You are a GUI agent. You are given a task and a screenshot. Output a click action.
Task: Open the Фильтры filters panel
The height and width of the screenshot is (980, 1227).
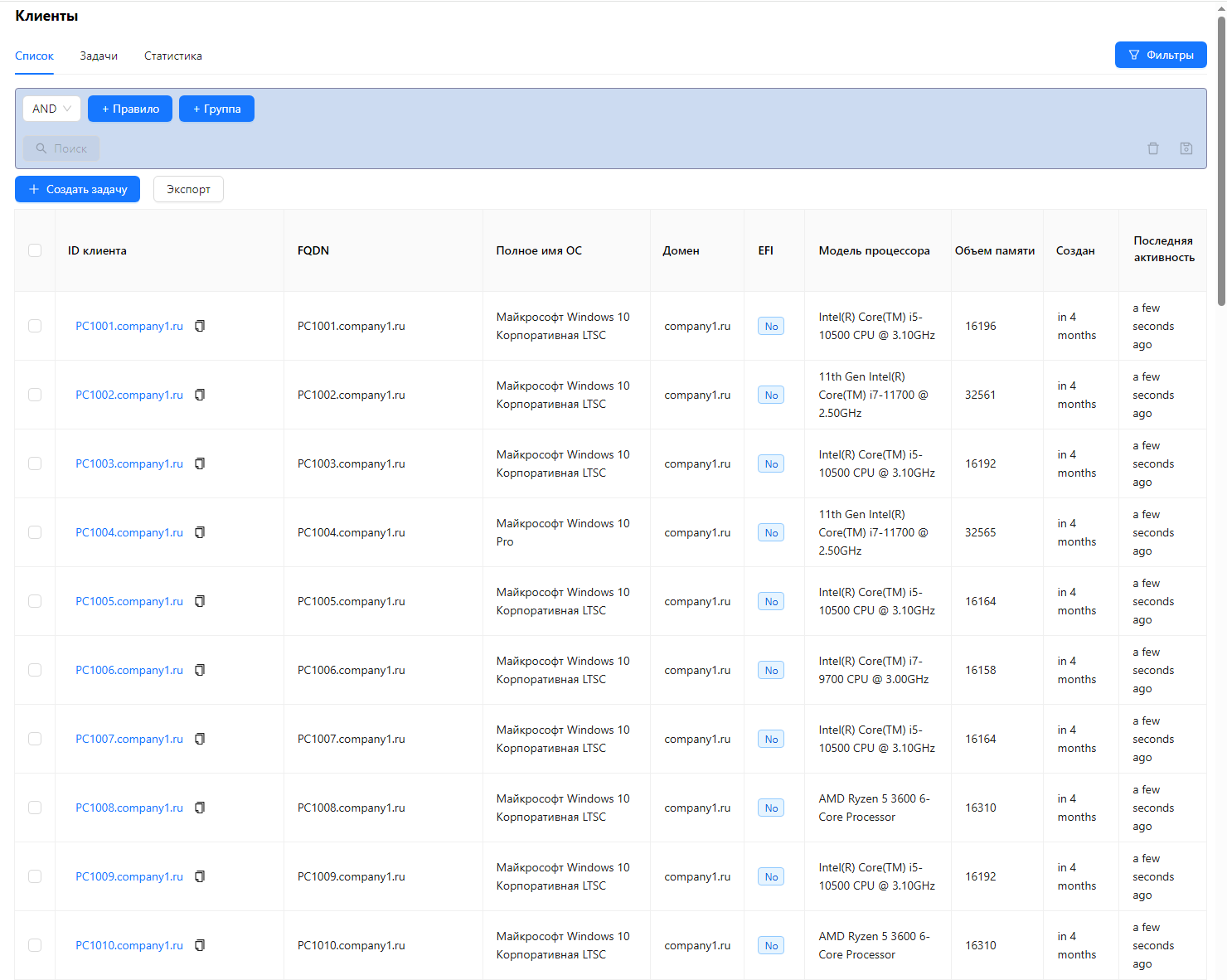click(x=1161, y=55)
